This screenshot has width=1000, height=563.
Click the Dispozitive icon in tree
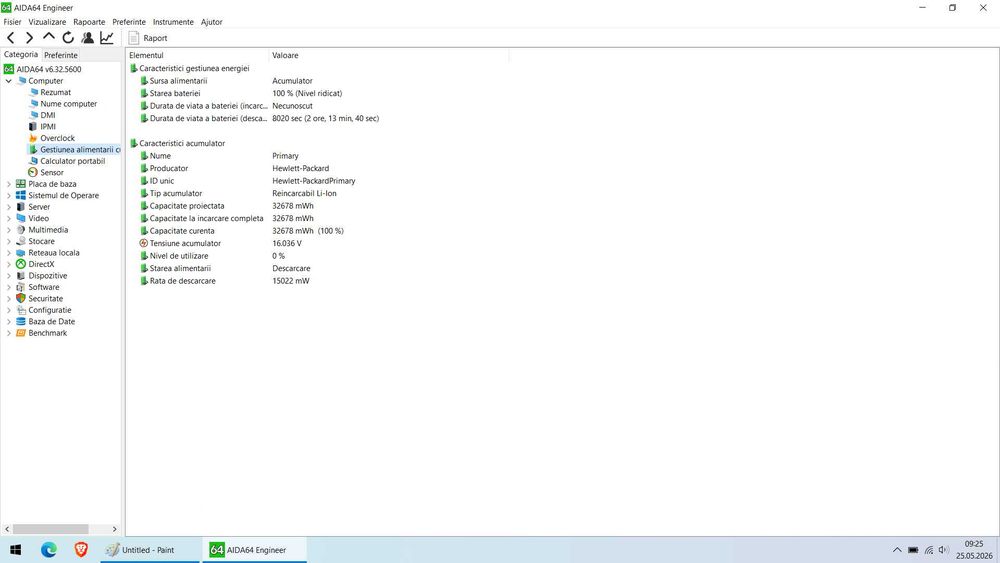point(21,276)
